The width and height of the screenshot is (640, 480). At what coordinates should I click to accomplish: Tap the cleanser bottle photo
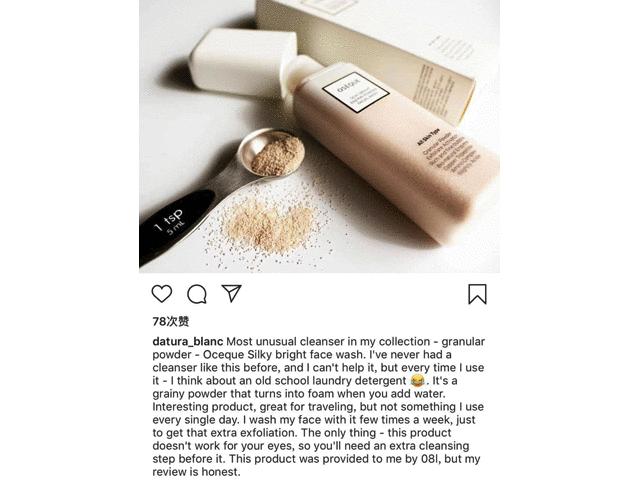coord(319,136)
